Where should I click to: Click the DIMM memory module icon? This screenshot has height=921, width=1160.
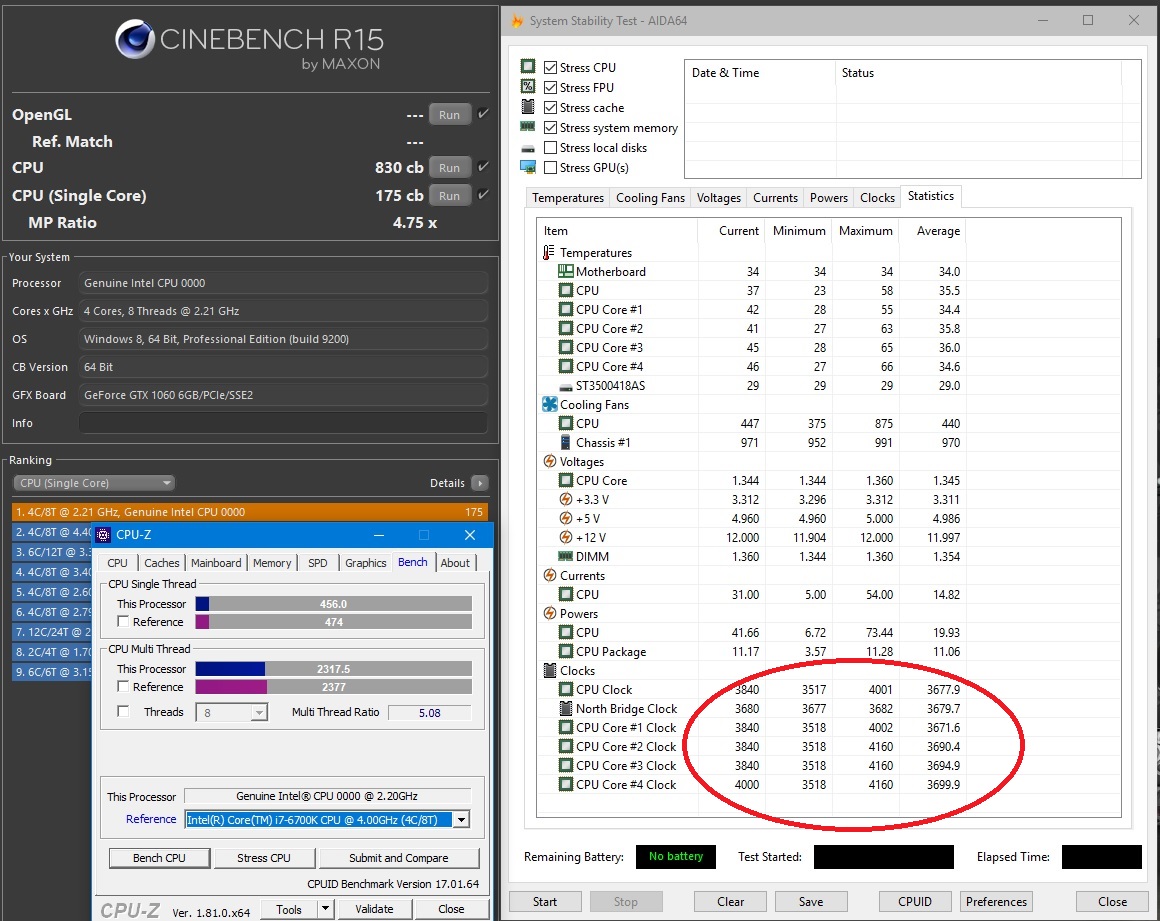click(565, 556)
